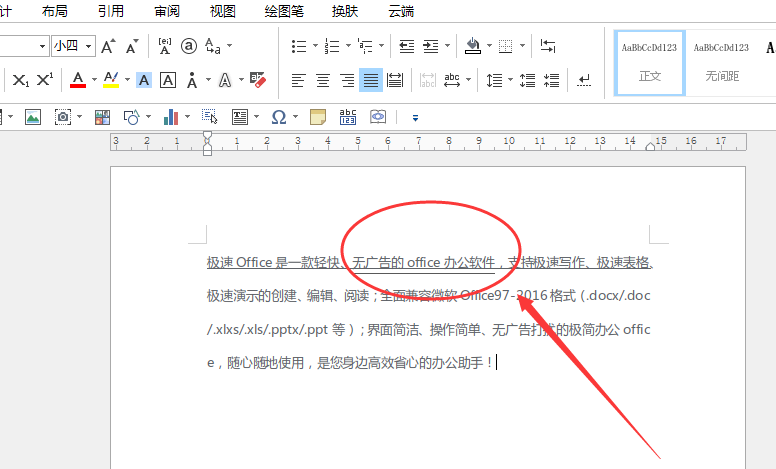
Task: Apply red font color
Action: coord(78,80)
